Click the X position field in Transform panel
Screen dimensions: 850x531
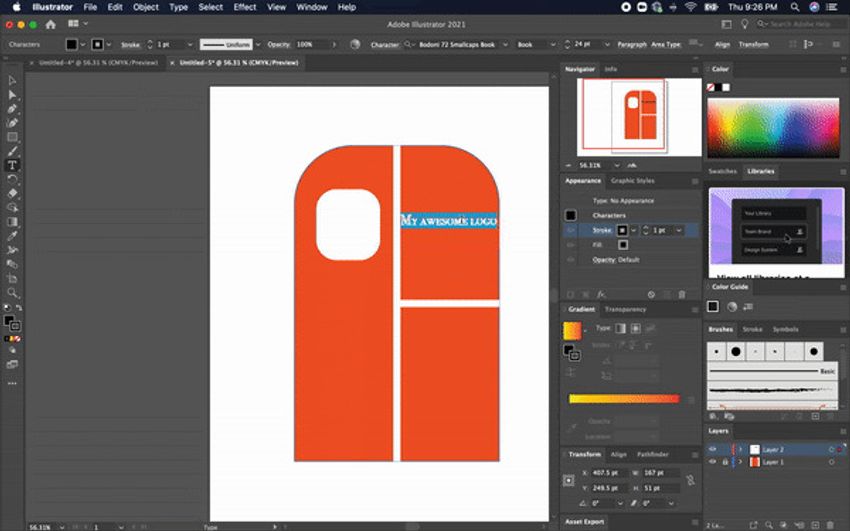click(x=609, y=473)
